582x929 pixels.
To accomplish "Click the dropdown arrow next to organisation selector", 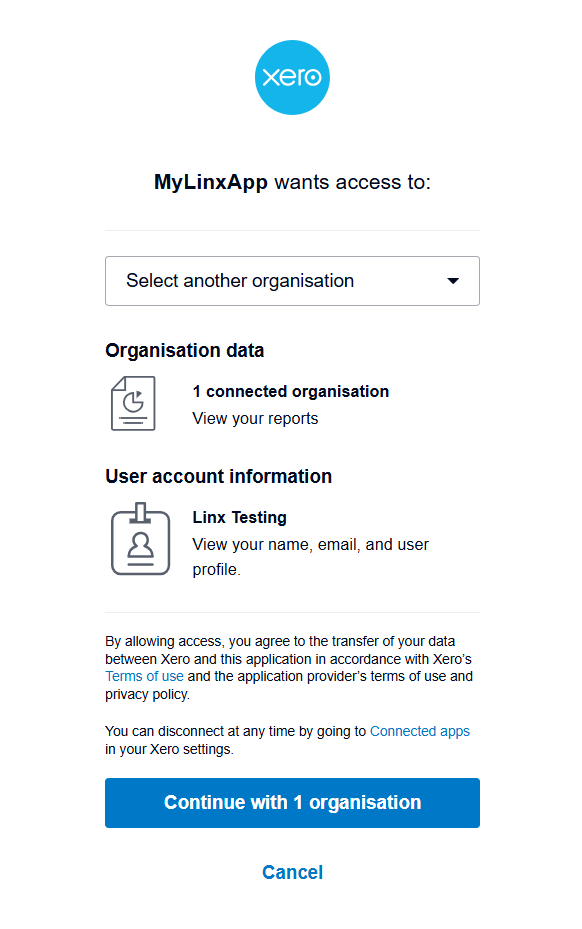I will (453, 281).
